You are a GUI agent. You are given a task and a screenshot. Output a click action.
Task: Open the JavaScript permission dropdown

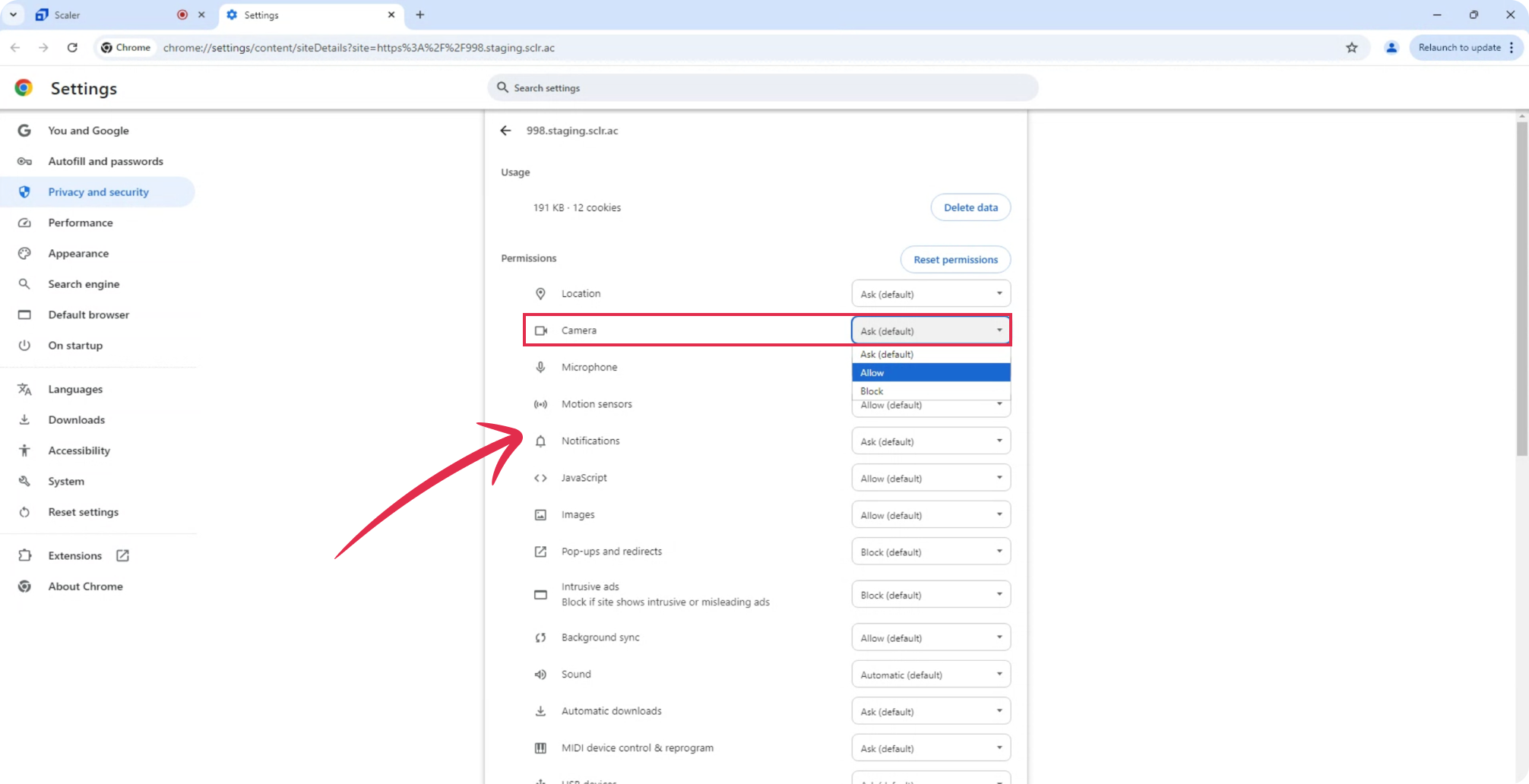pyautogui.click(x=931, y=478)
